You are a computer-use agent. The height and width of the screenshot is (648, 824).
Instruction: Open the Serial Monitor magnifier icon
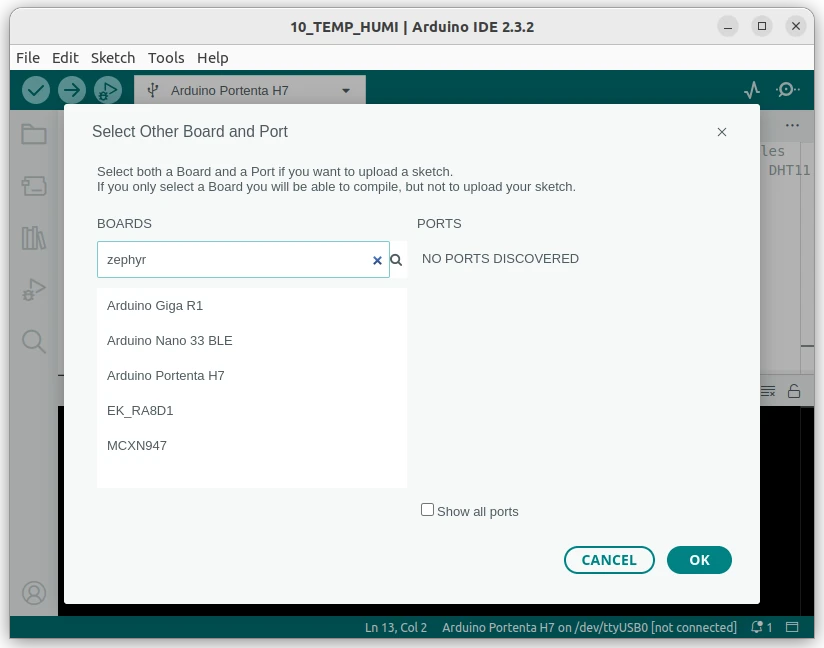pos(787,90)
